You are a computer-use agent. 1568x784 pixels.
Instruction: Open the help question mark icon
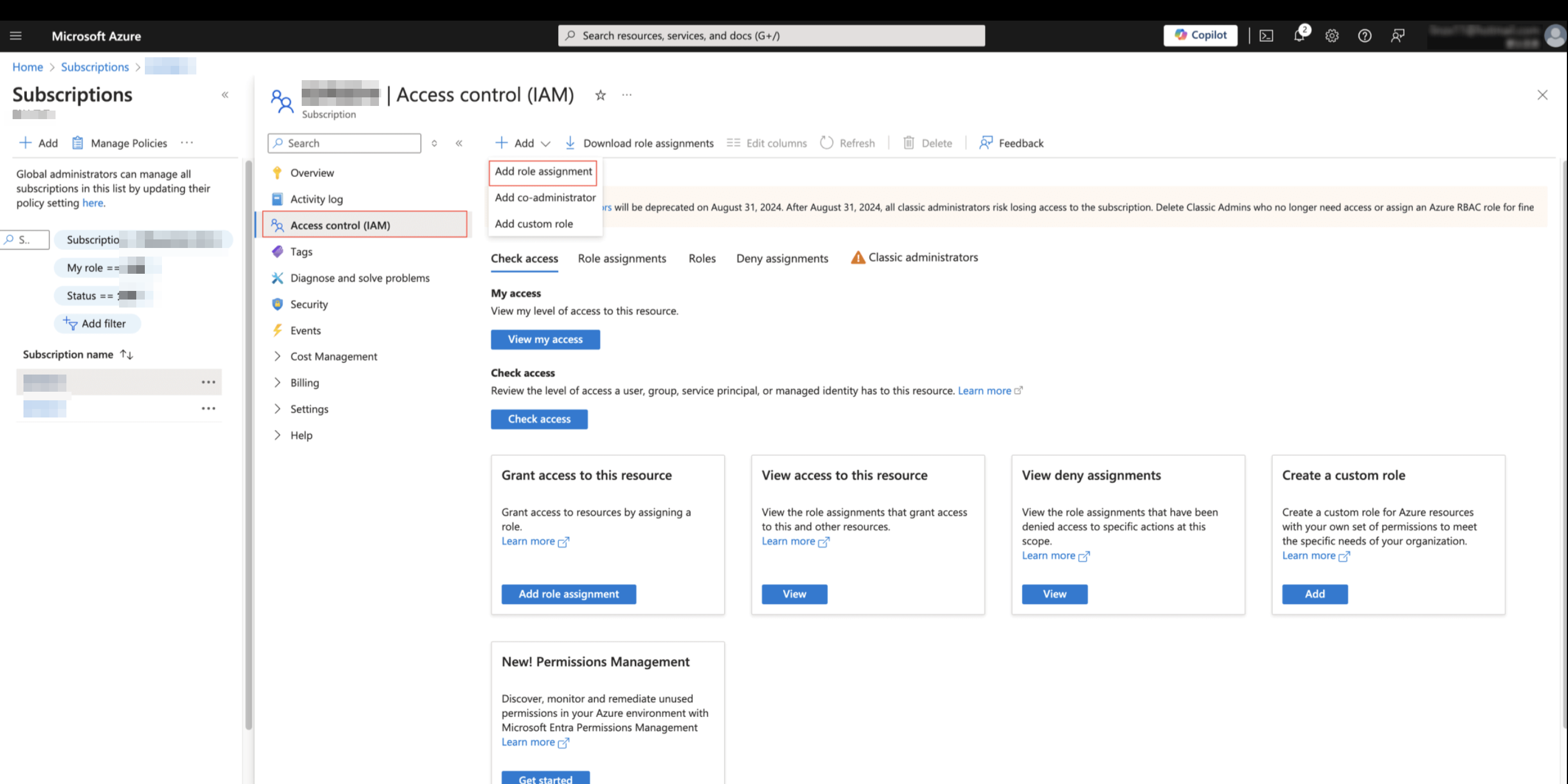[x=1365, y=36]
